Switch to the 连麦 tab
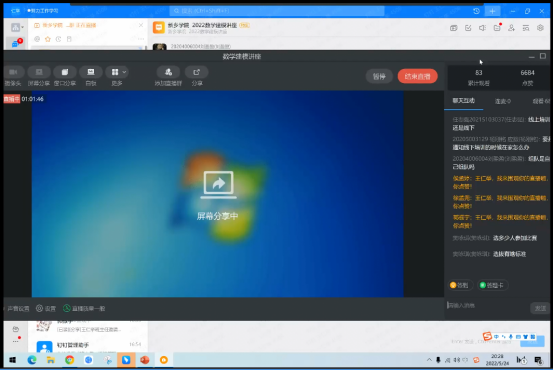Screen dimensions: 553x371 click(503, 102)
